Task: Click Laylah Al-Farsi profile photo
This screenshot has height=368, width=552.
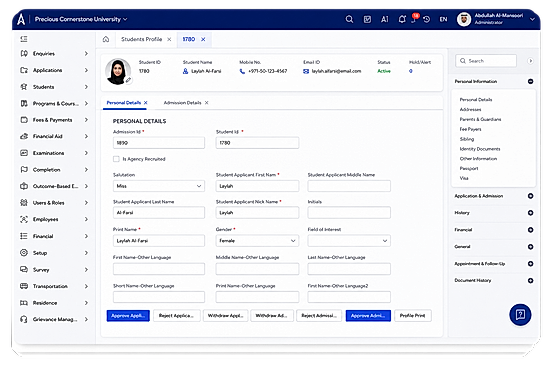Action: (x=118, y=71)
